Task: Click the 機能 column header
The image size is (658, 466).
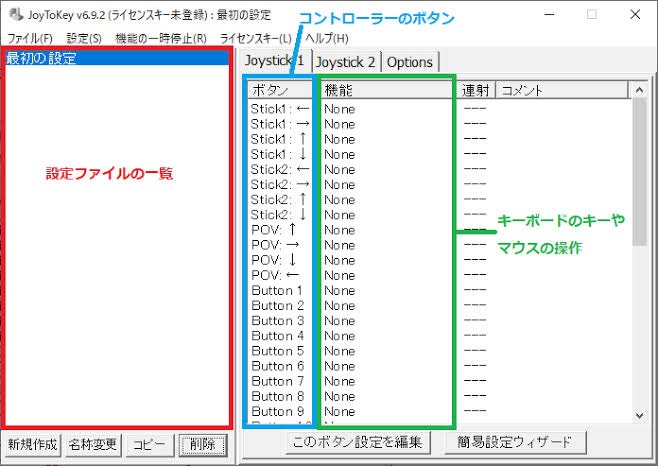Action: point(388,90)
